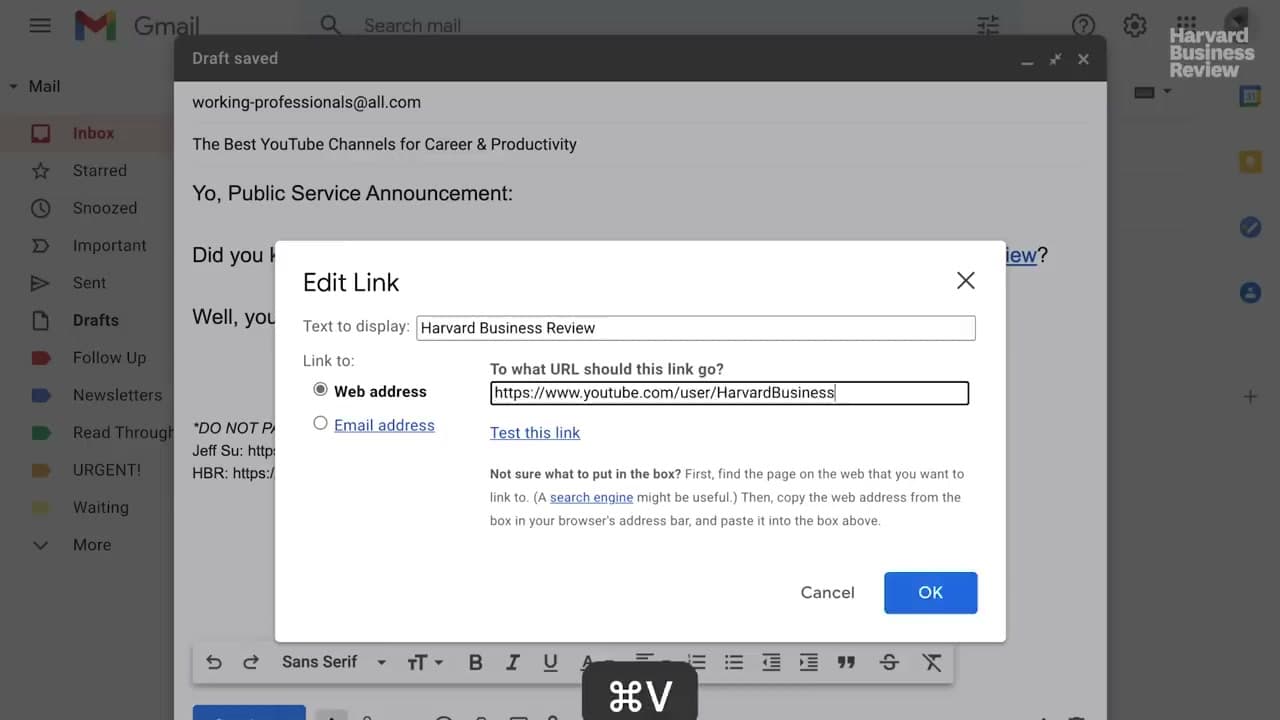This screenshot has width=1280, height=720.
Task: Remove formatting from selection
Action: click(x=932, y=662)
